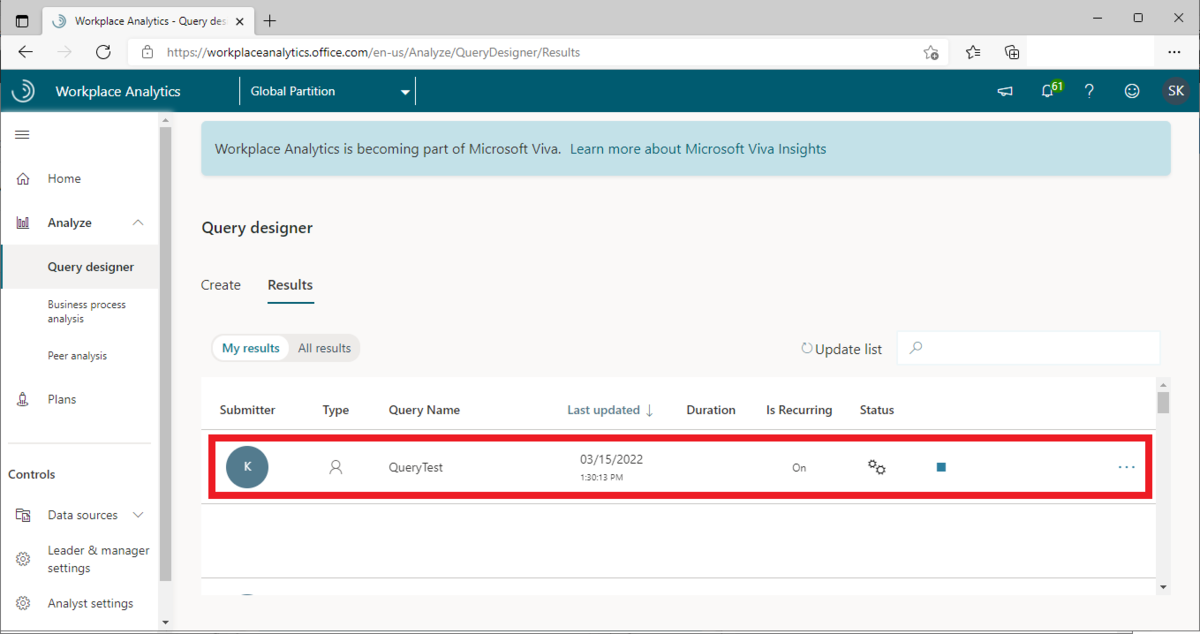Click the Update list button

point(842,349)
